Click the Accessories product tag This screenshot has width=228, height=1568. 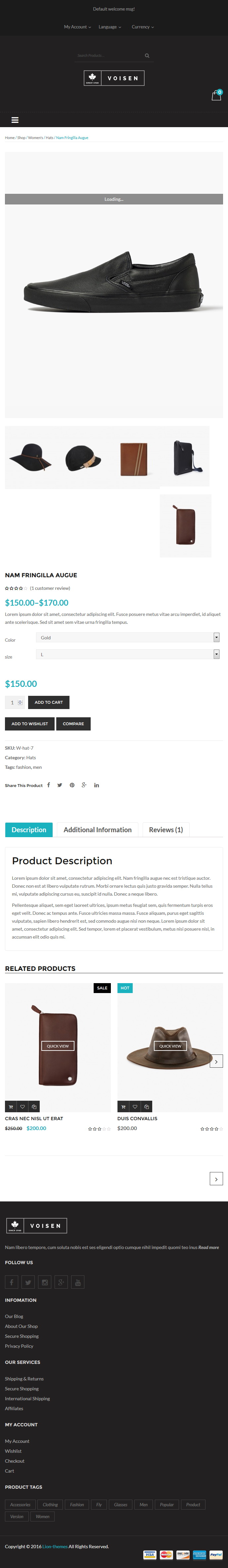pos(20,1504)
